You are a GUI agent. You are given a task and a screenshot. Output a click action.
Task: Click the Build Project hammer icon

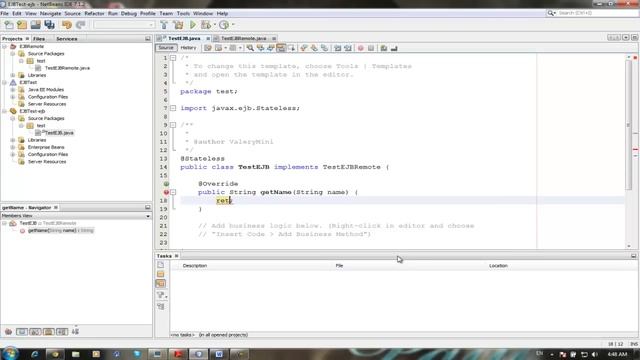(x=164, y=25)
